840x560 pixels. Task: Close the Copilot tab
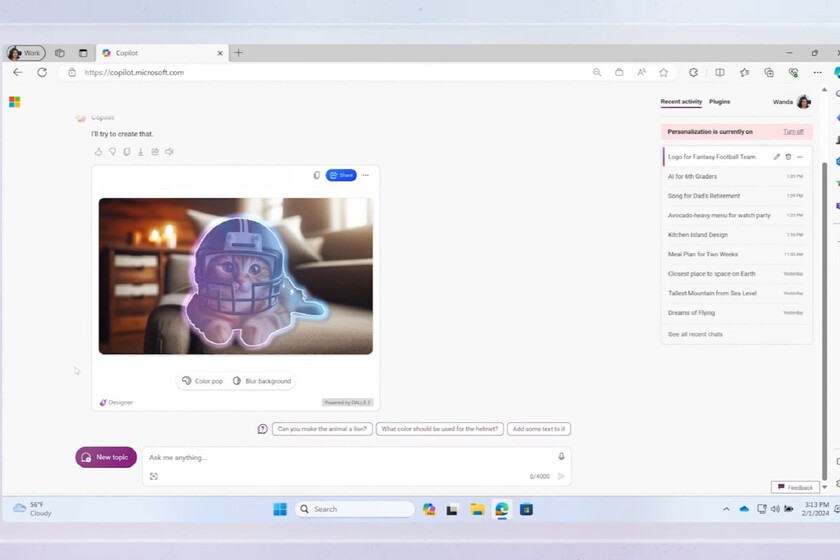tap(220, 53)
